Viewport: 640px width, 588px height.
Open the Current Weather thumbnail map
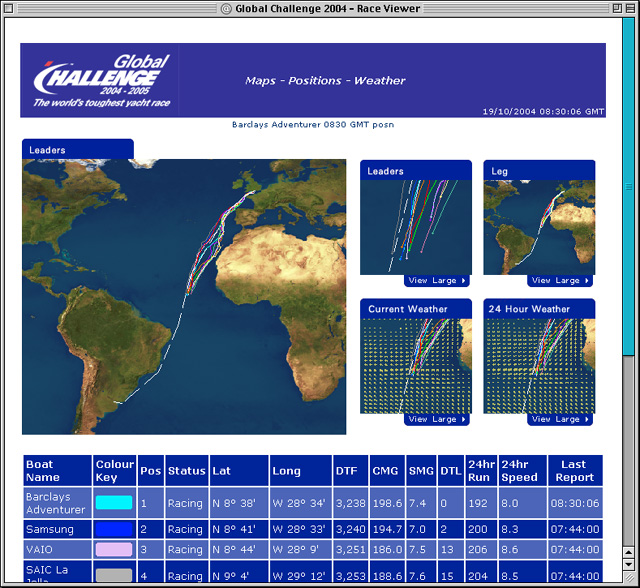416,366
